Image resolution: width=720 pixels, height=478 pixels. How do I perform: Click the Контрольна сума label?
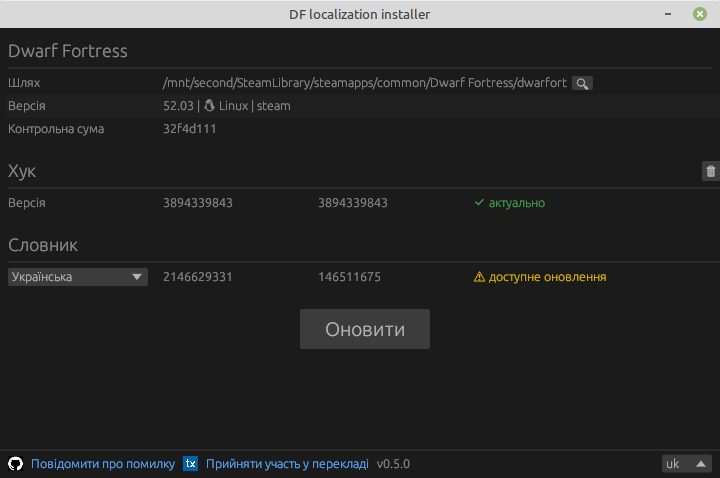pos(56,129)
